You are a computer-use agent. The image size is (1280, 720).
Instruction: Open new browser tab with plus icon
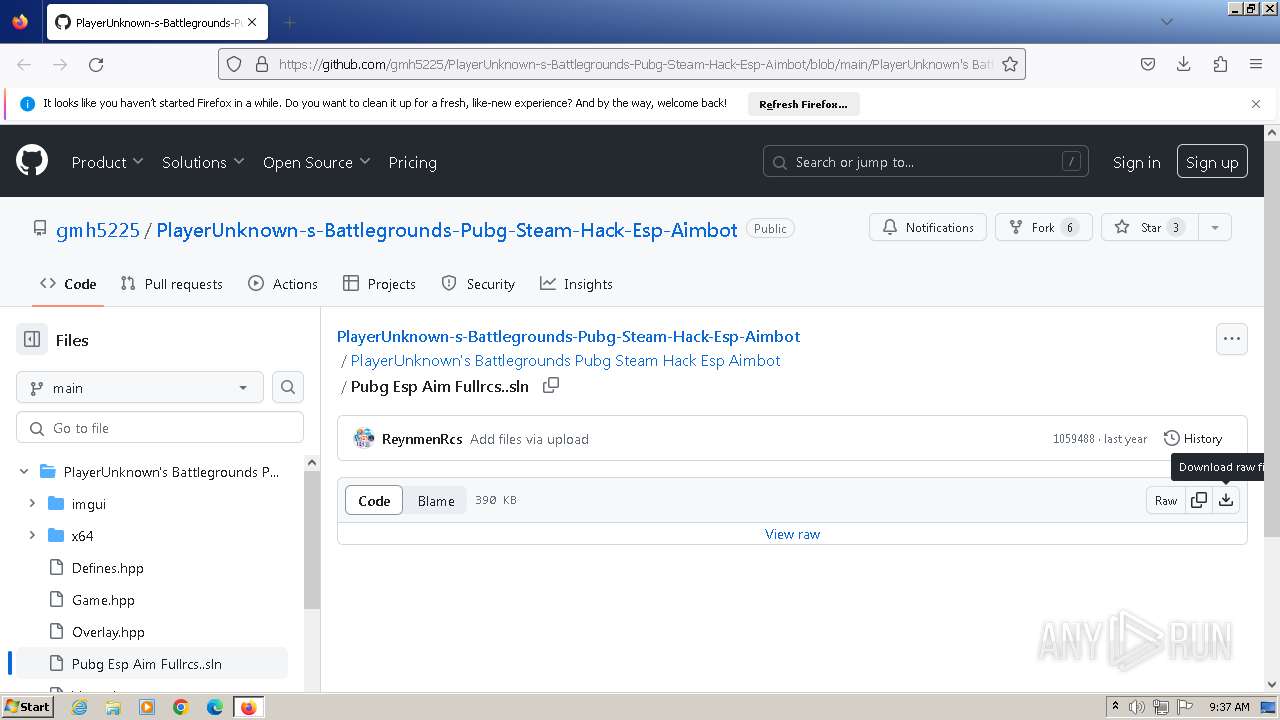[290, 22]
